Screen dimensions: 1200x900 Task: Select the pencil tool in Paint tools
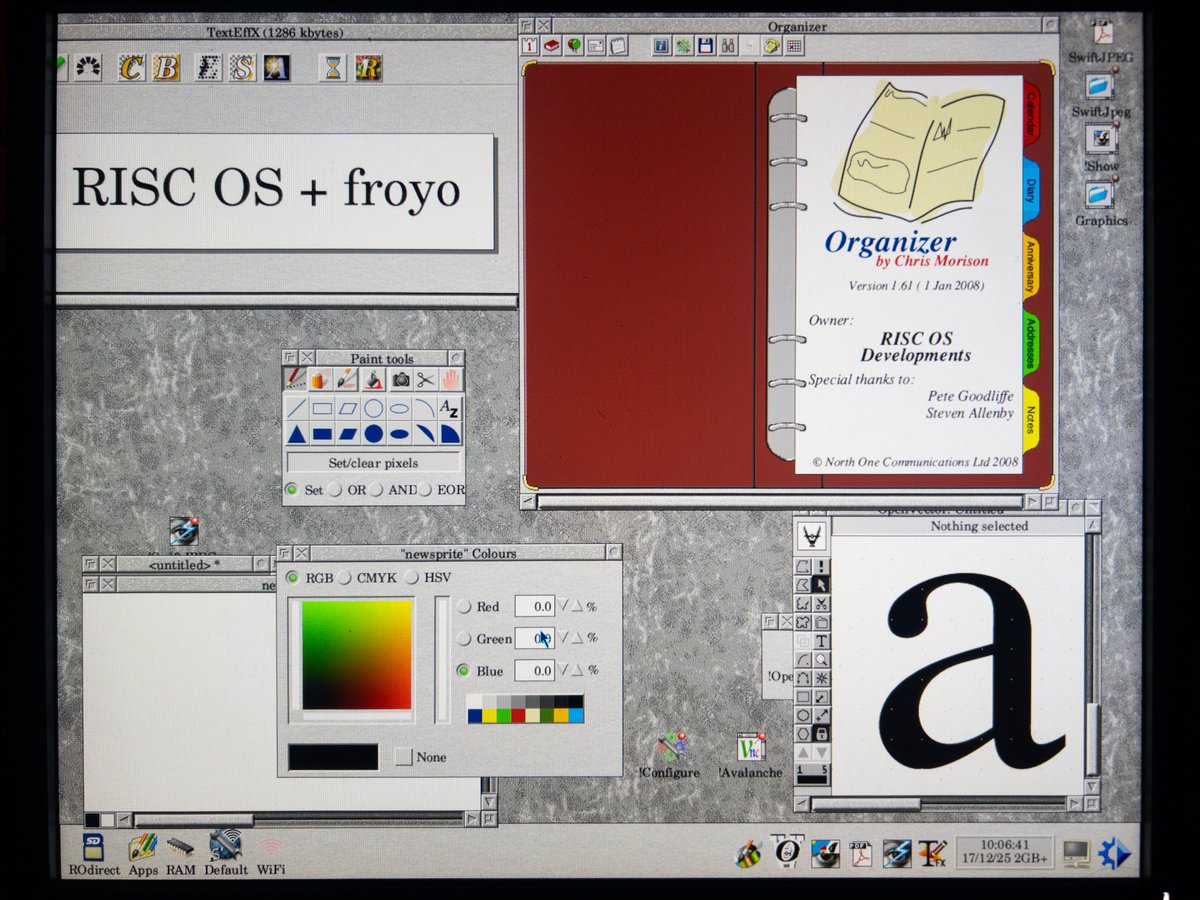point(295,380)
